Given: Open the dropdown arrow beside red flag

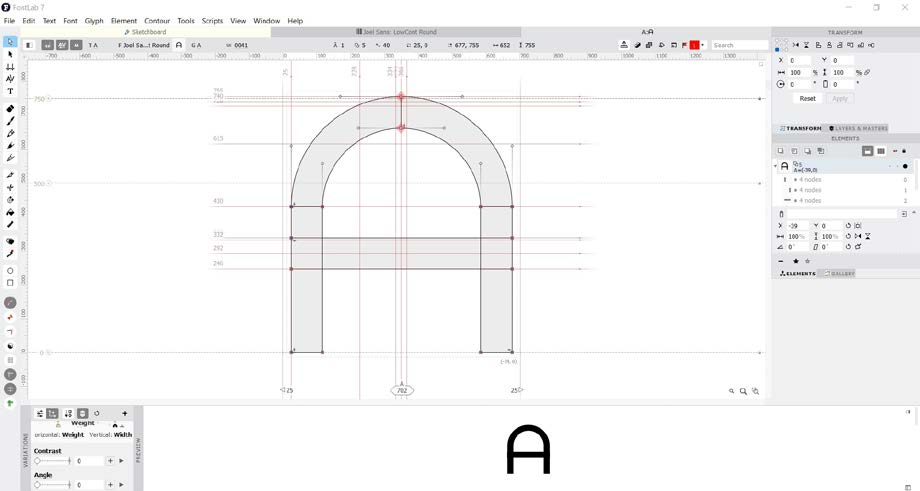Looking at the screenshot, I should [x=702, y=45].
